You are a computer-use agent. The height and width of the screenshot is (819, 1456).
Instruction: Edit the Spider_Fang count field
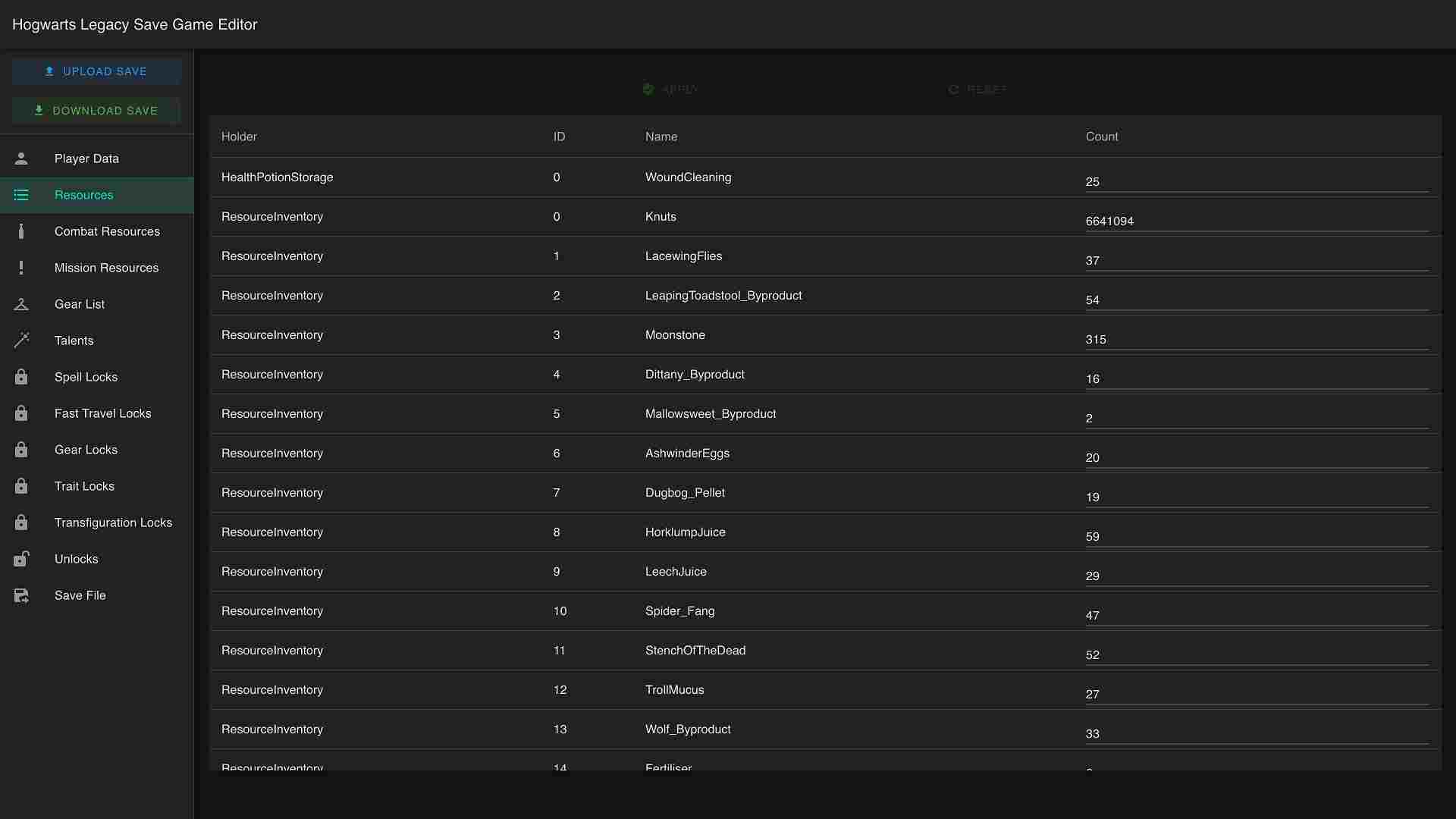pyautogui.click(x=1257, y=615)
